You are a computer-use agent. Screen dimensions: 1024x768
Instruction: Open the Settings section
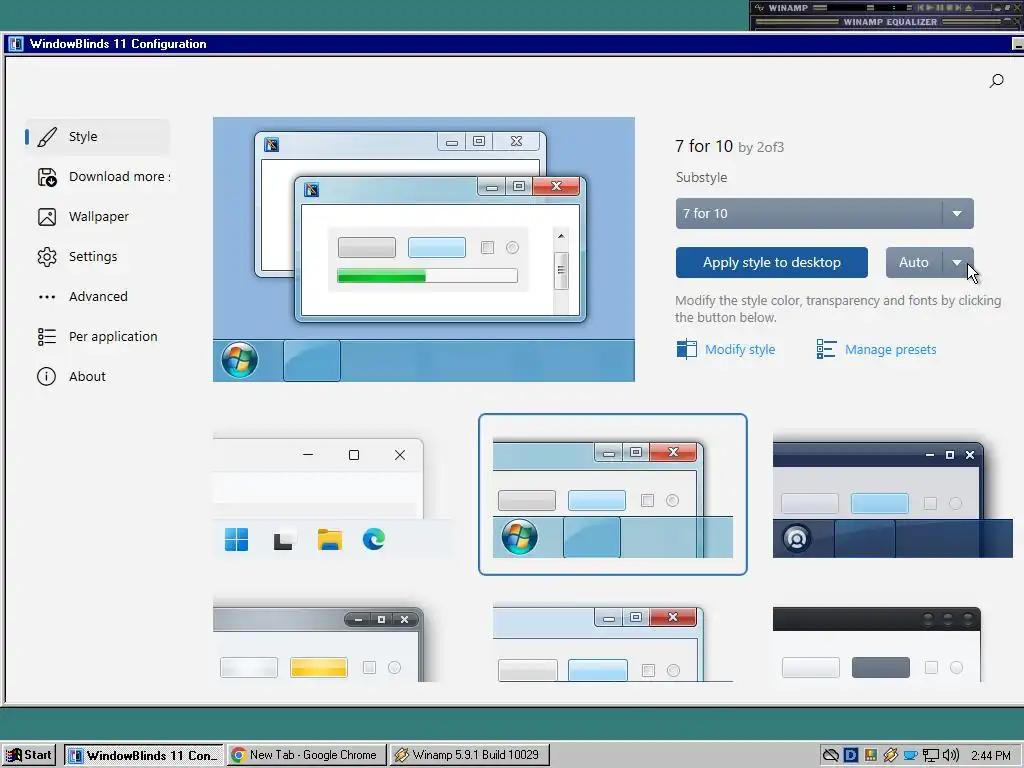pyautogui.click(x=97, y=257)
